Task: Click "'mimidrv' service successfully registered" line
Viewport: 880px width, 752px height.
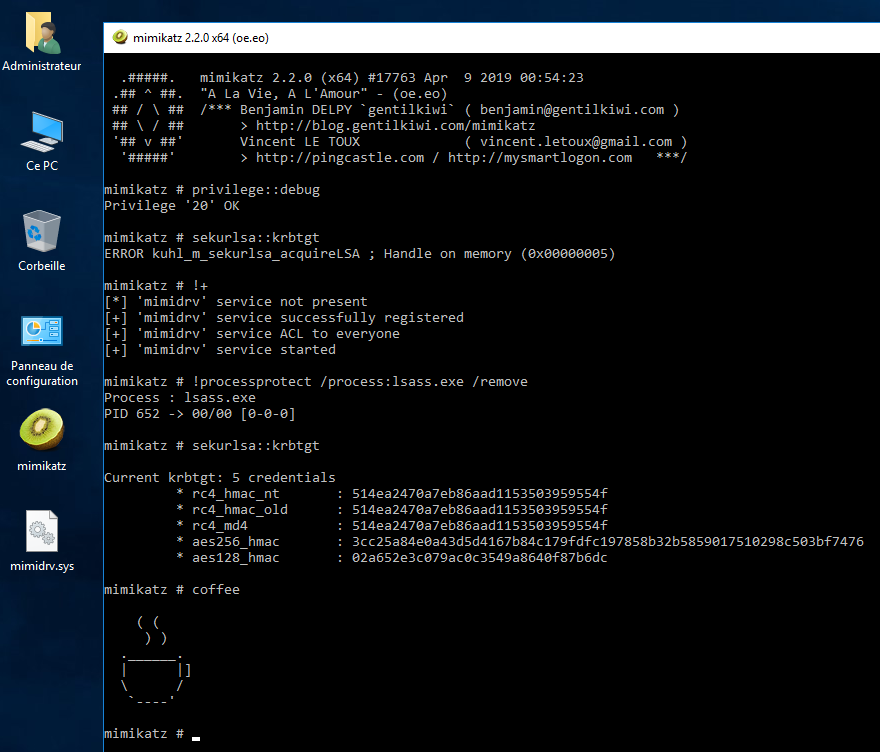Action: coord(284,318)
